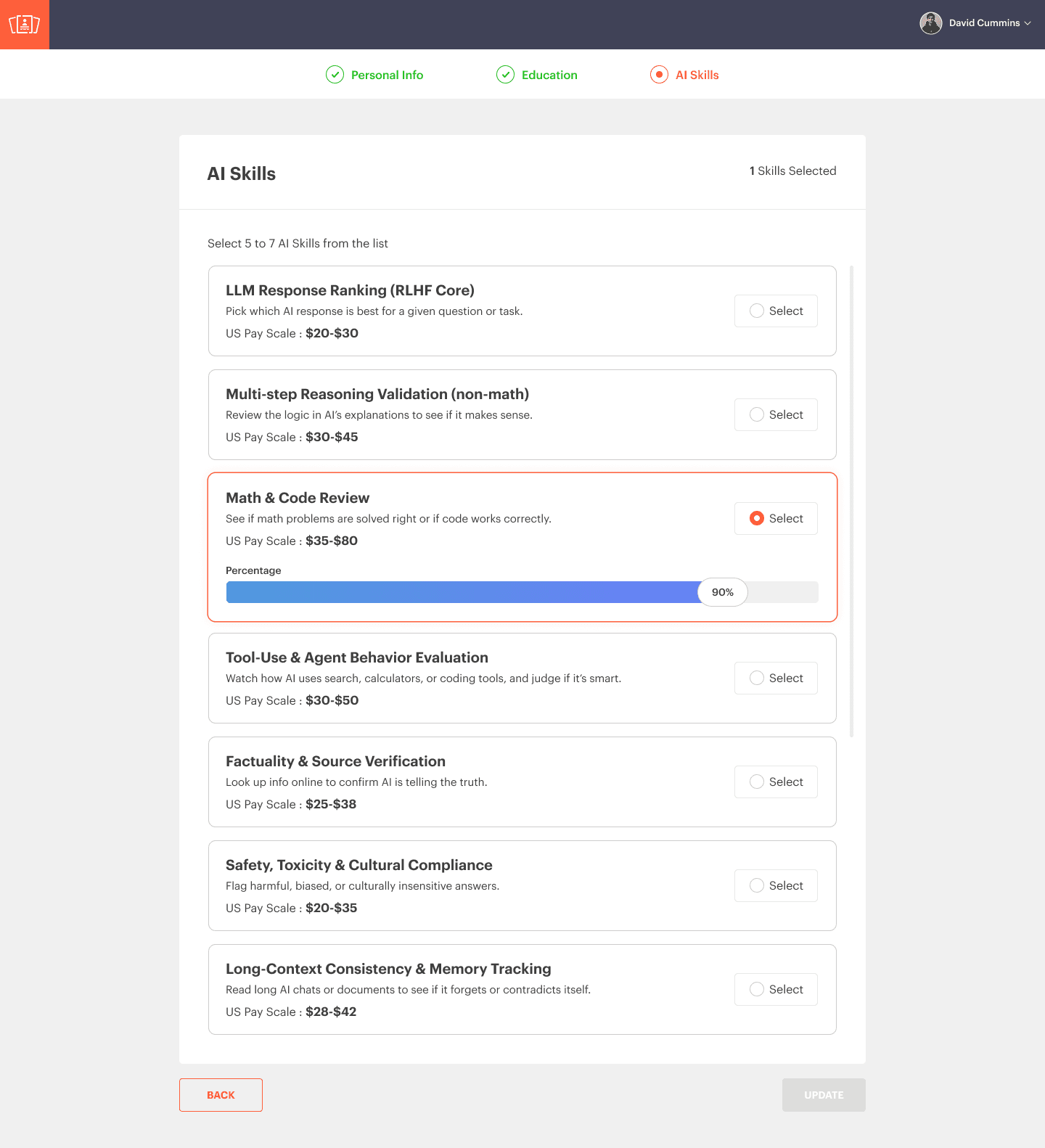Click the UPDATE button
Image resolution: width=1045 pixels, height=1148 pixels.
click(824, 1095)
